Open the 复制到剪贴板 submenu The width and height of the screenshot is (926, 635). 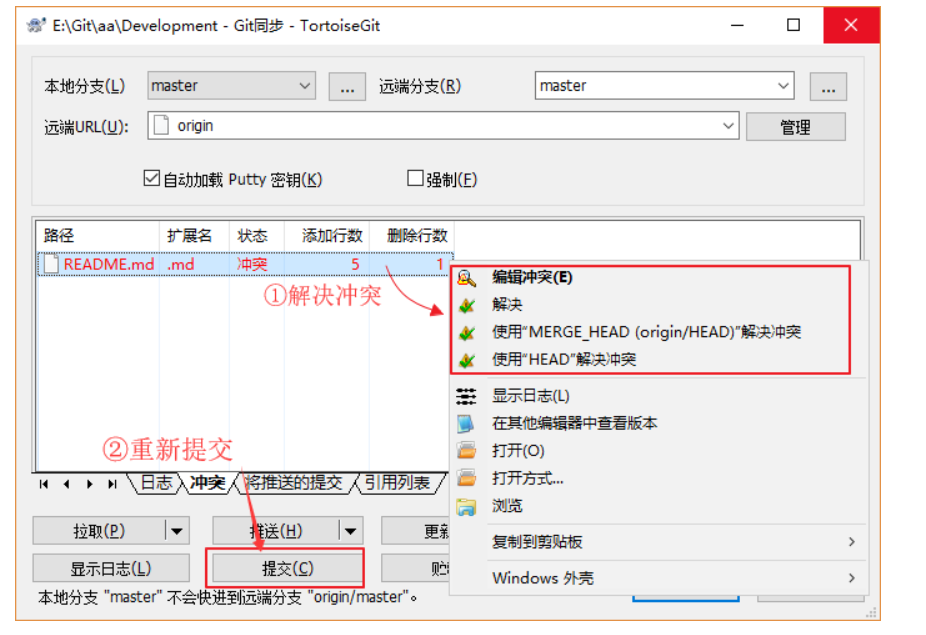click(x=851, y=542)
